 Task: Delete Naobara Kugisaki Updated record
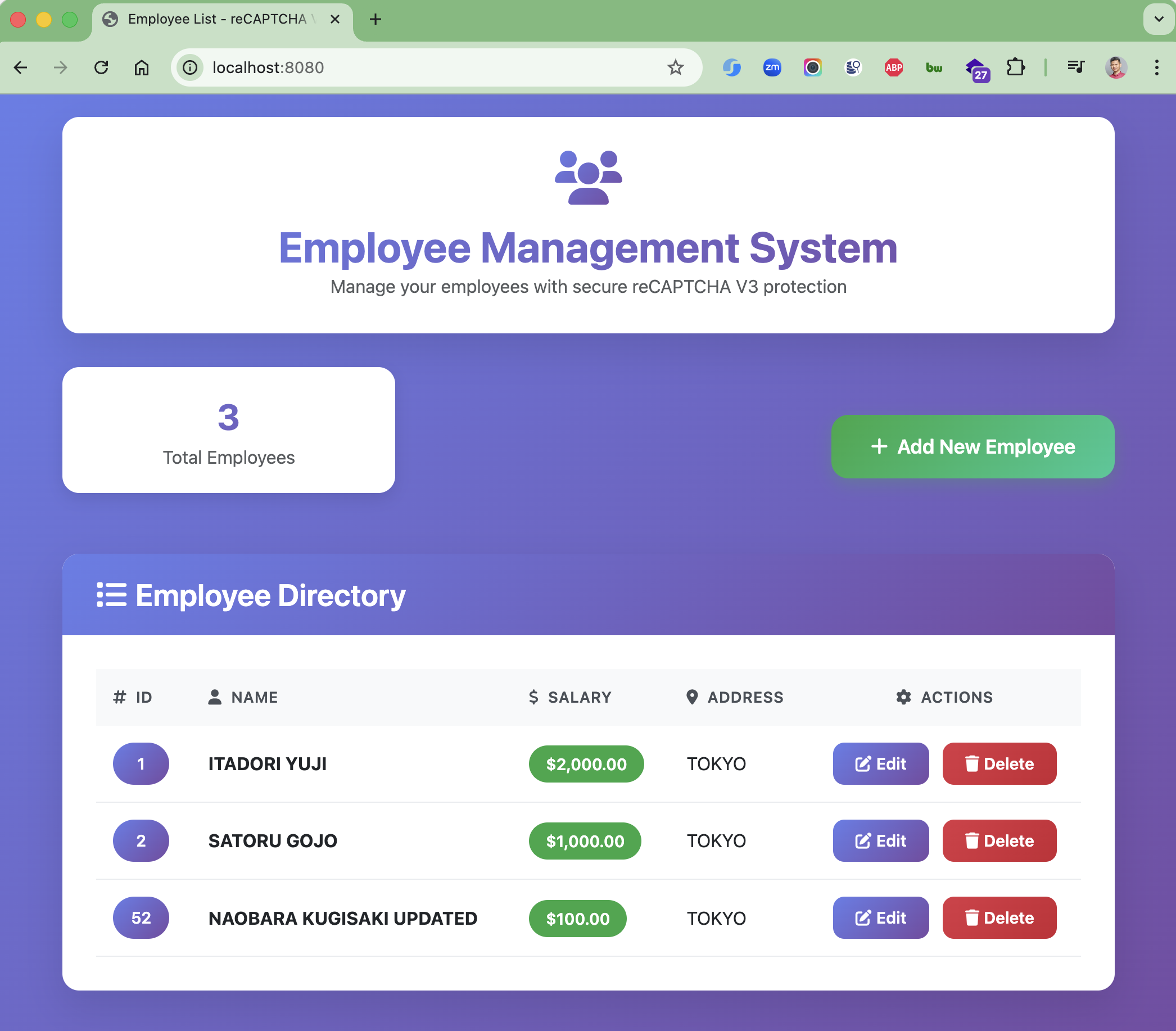point(999,917)
